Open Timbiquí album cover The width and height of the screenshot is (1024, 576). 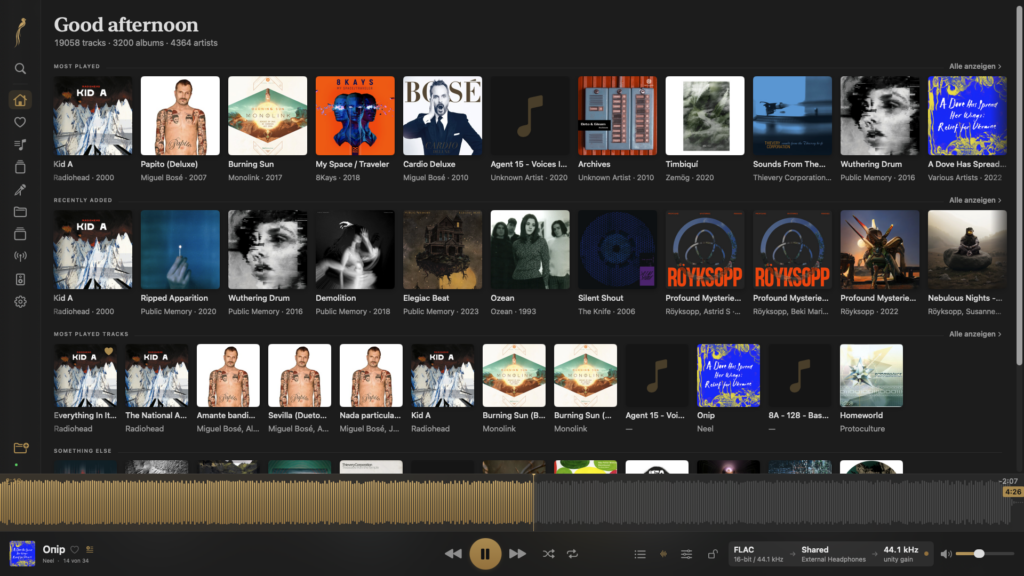coord(705,116)
